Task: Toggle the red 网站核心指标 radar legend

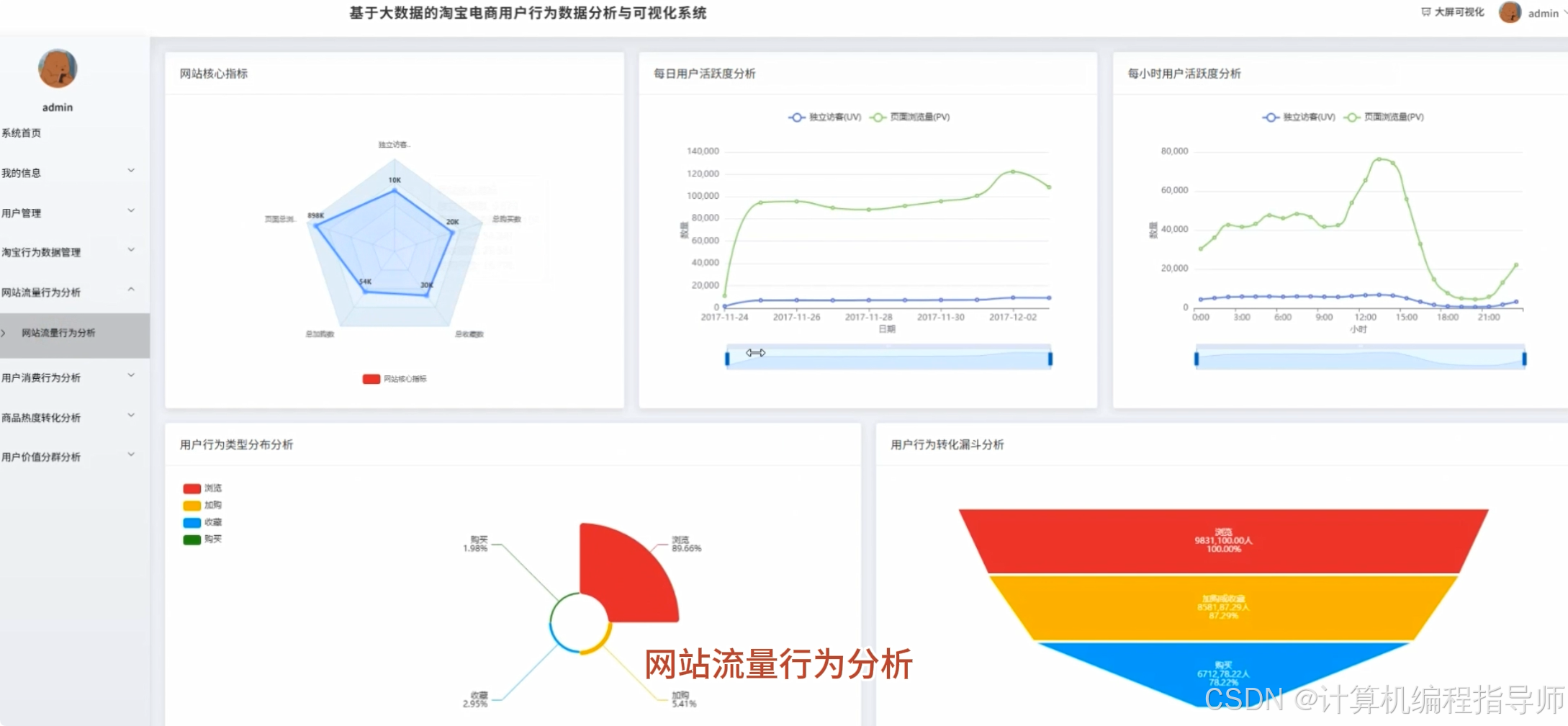Action: coord(395,379)
